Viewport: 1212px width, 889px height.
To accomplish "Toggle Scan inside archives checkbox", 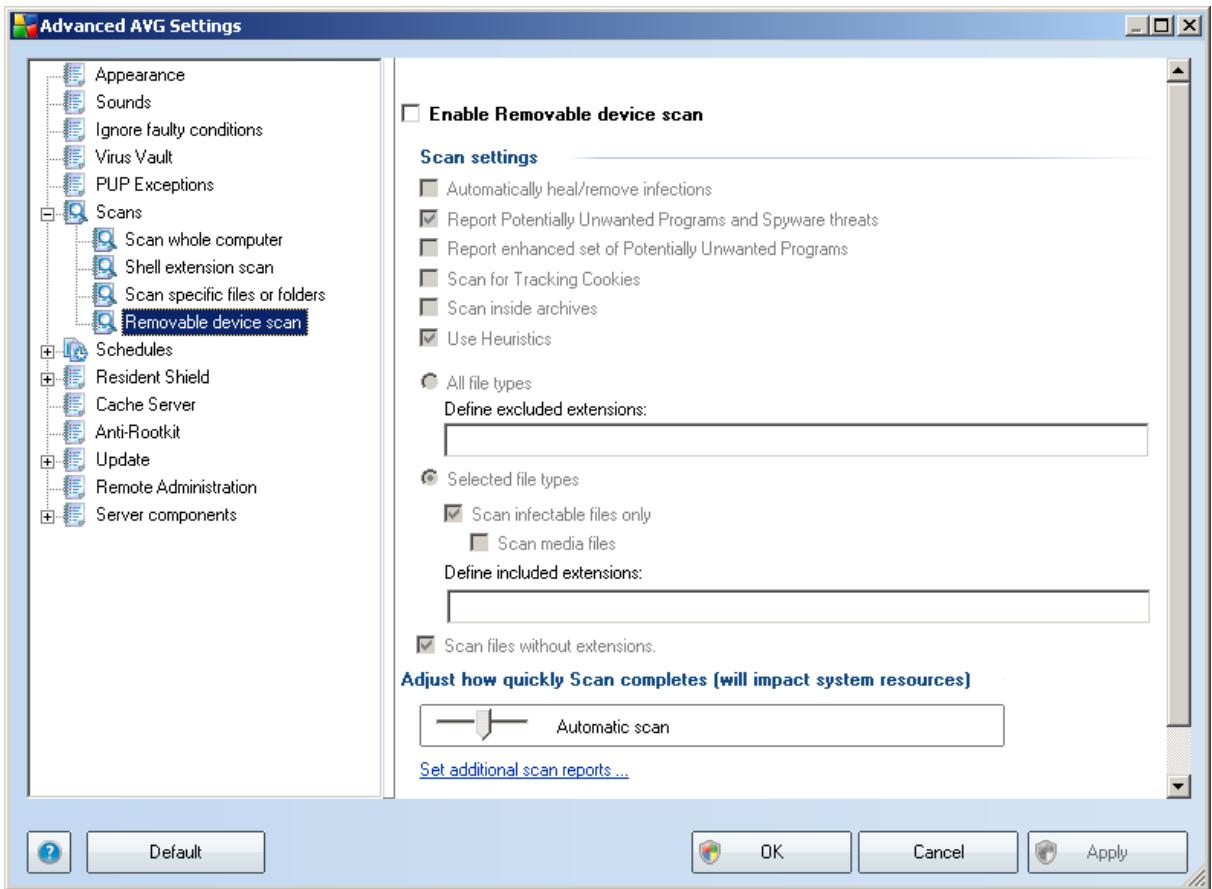I will click(x=428, y=309).
